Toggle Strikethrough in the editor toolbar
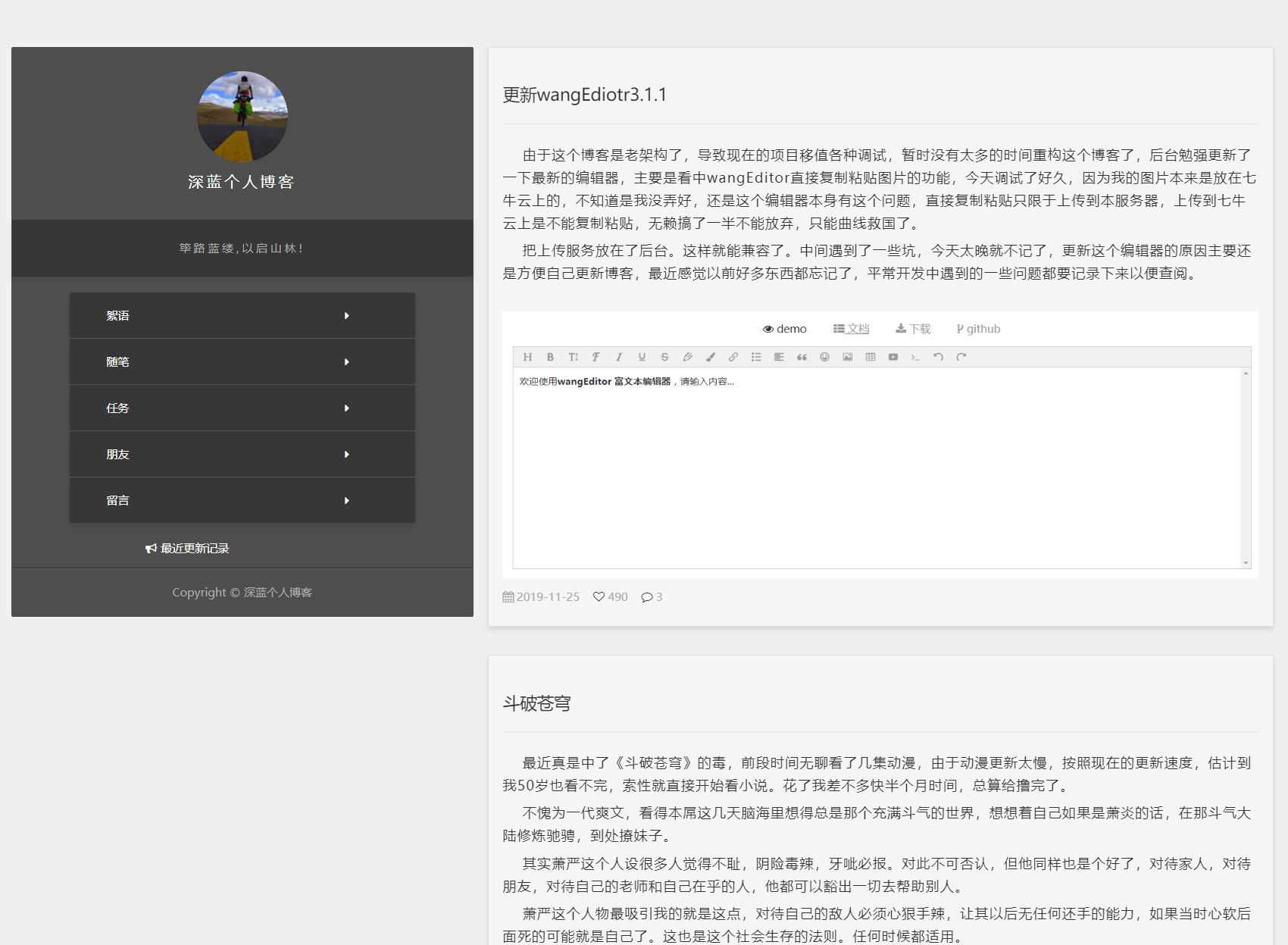Screen dimensions: 1288x945 click(664, 357)
